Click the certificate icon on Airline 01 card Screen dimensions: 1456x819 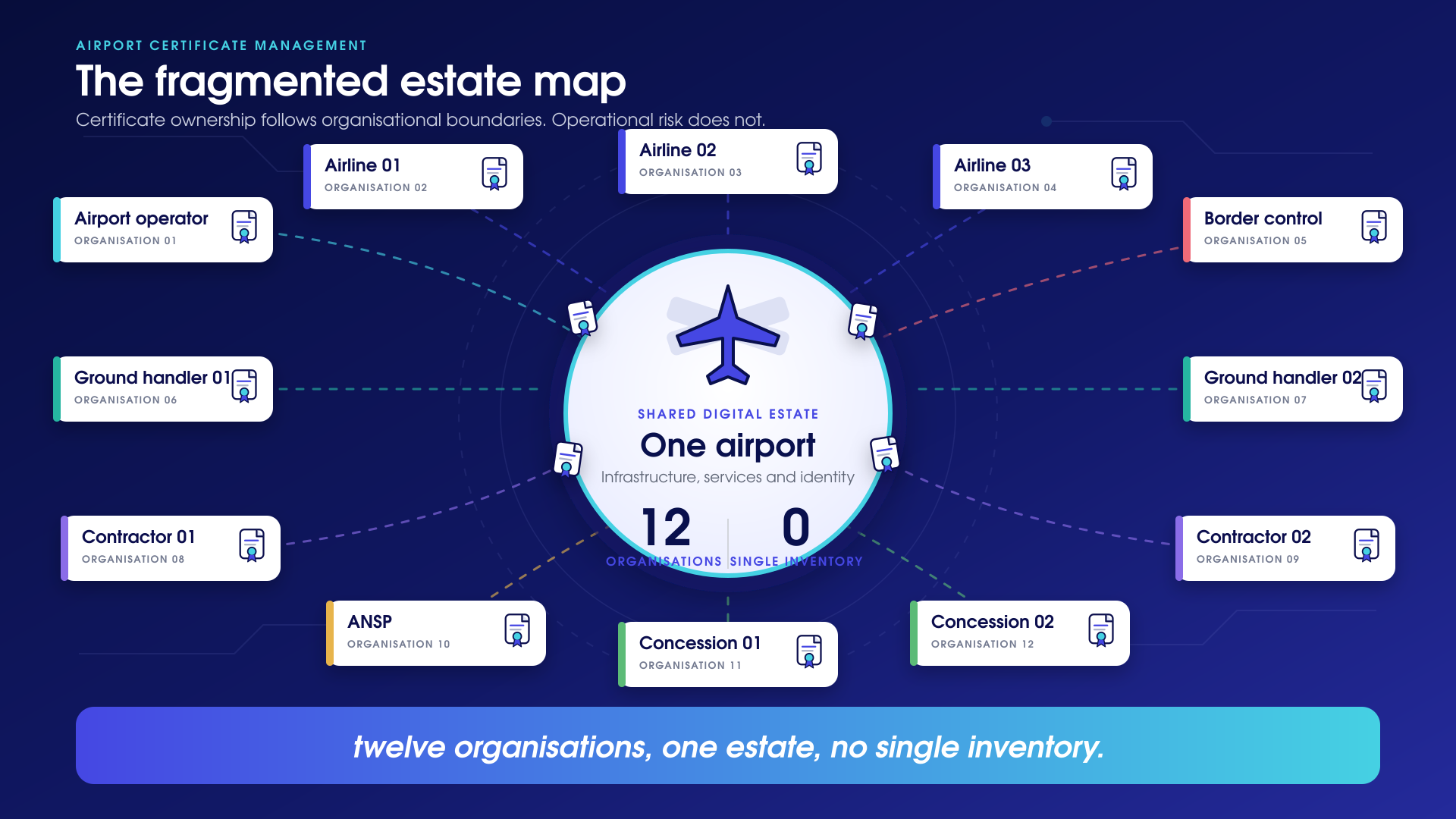pyautogui.click(x=494, y=174)
